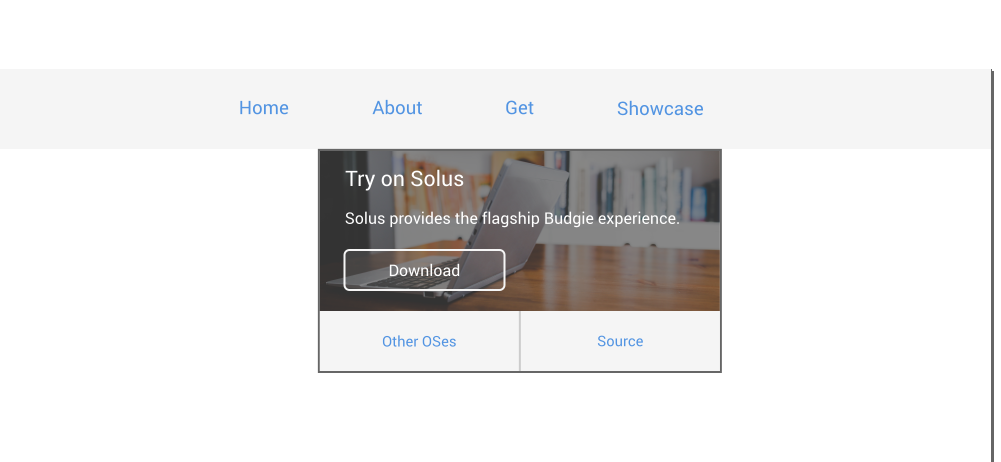This screenshot has width=1001, height=462.
Task: Select the Get menu item
Action: pos(520,108)
